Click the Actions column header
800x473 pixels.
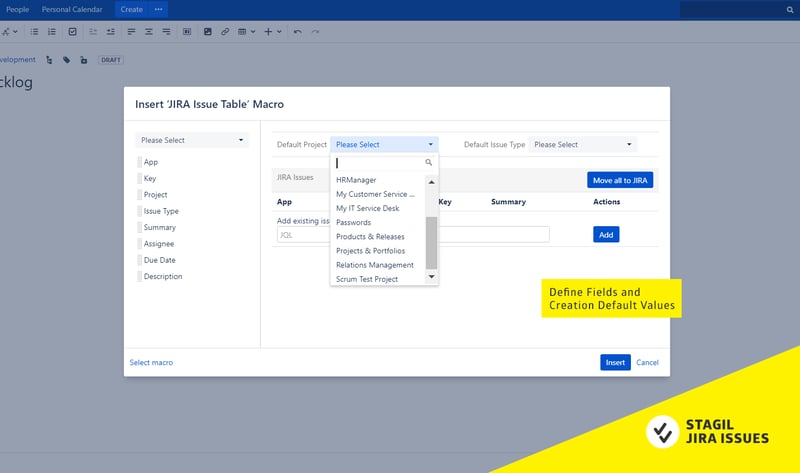pos(607,202)
